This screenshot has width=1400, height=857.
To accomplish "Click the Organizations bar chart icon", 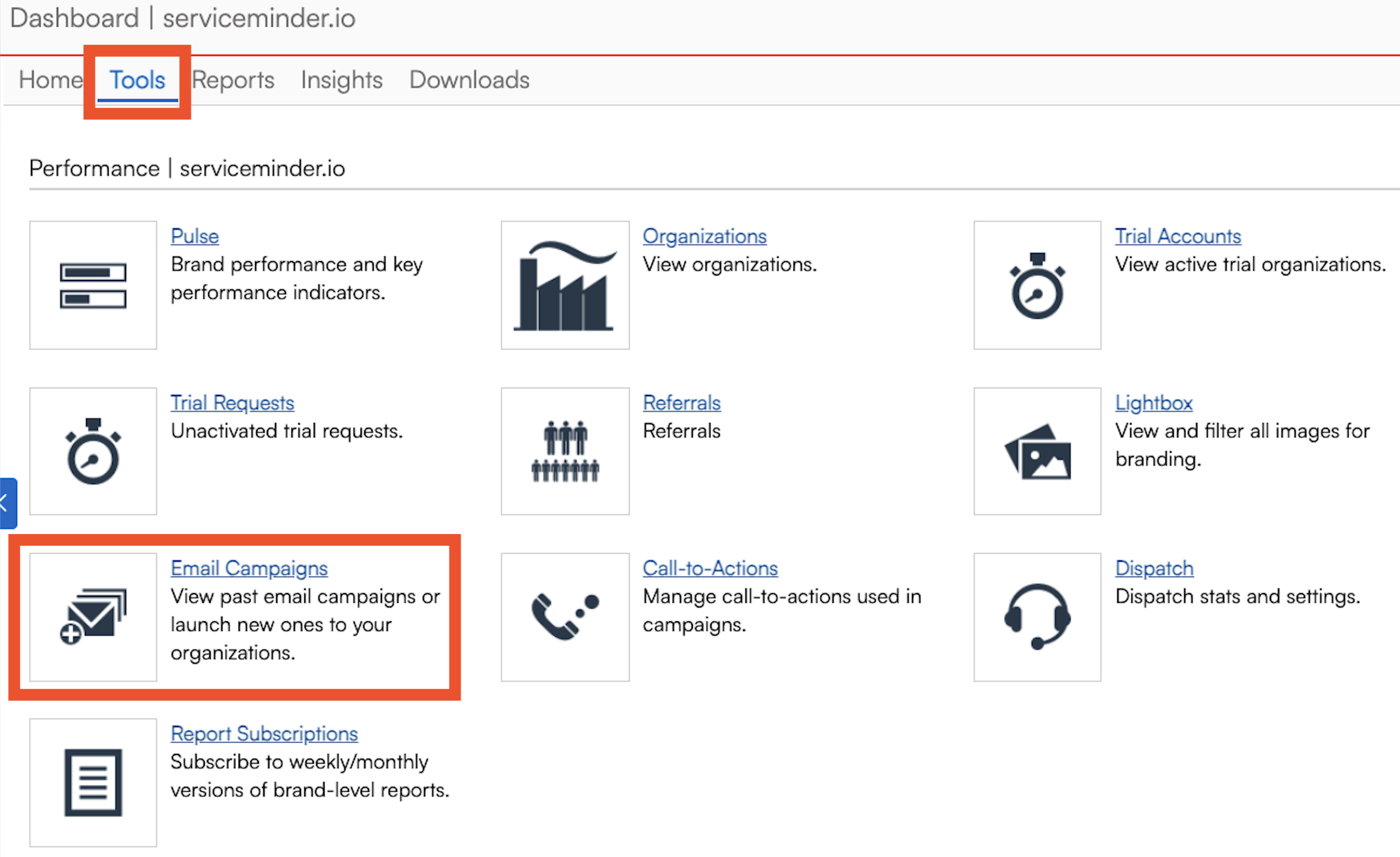I will point(565,285).
